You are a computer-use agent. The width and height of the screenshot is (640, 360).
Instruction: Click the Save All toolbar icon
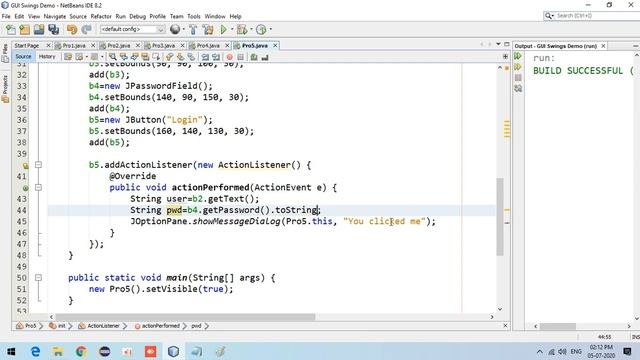coord(53,29)
